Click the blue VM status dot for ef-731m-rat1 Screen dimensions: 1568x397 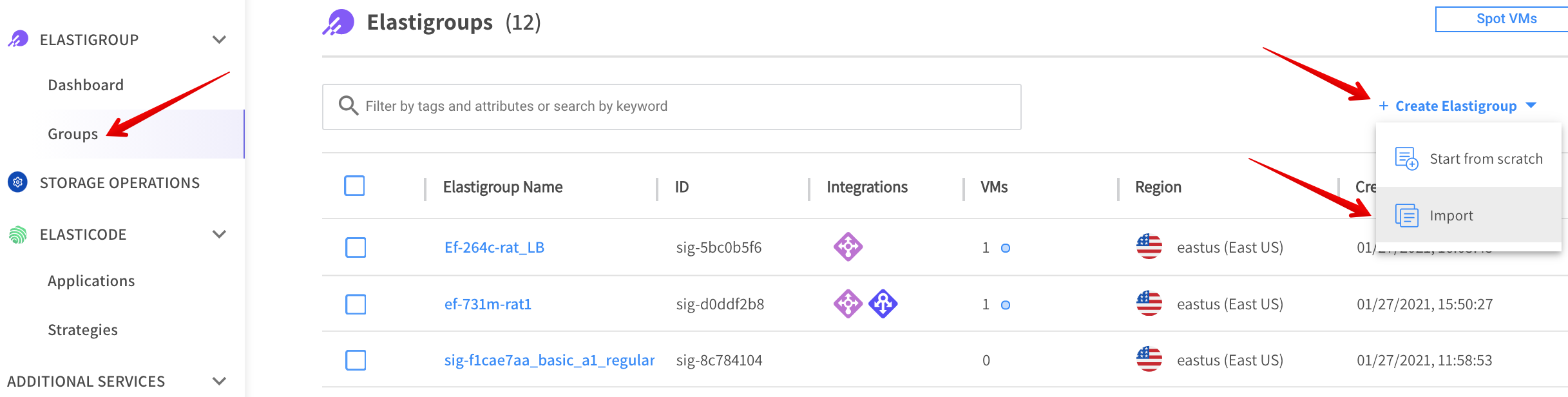(x=1005, y=305)
